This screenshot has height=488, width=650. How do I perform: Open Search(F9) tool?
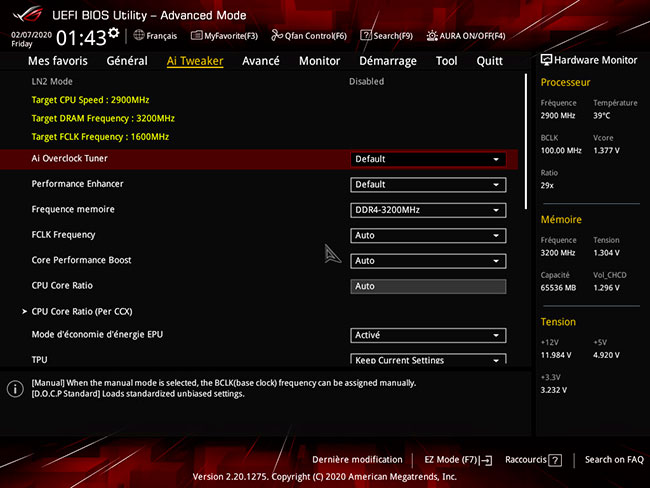366,35
